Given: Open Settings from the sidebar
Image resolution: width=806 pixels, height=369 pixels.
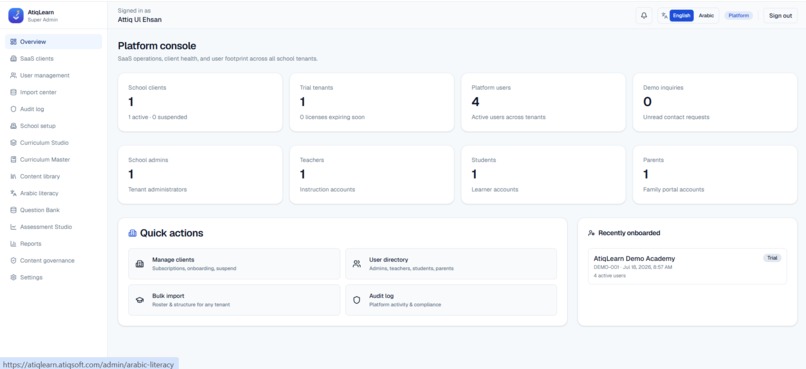Looking at the screenshot, I should 53,278.
